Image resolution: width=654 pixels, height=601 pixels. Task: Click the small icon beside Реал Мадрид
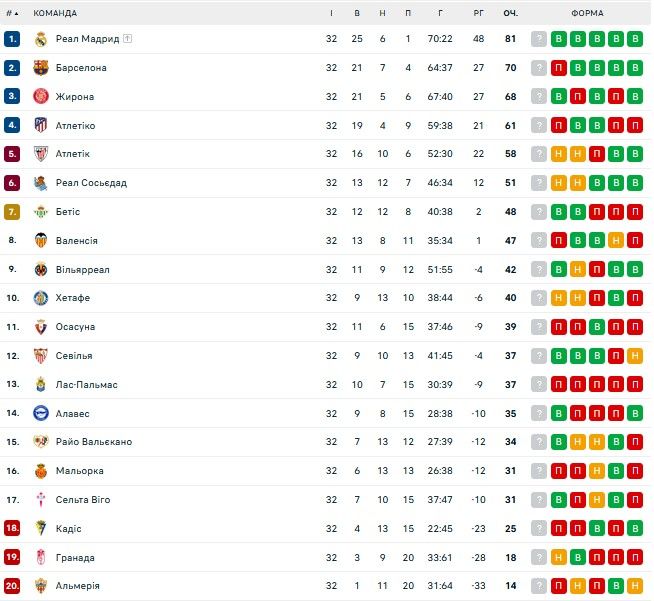(x=128, y=39)
